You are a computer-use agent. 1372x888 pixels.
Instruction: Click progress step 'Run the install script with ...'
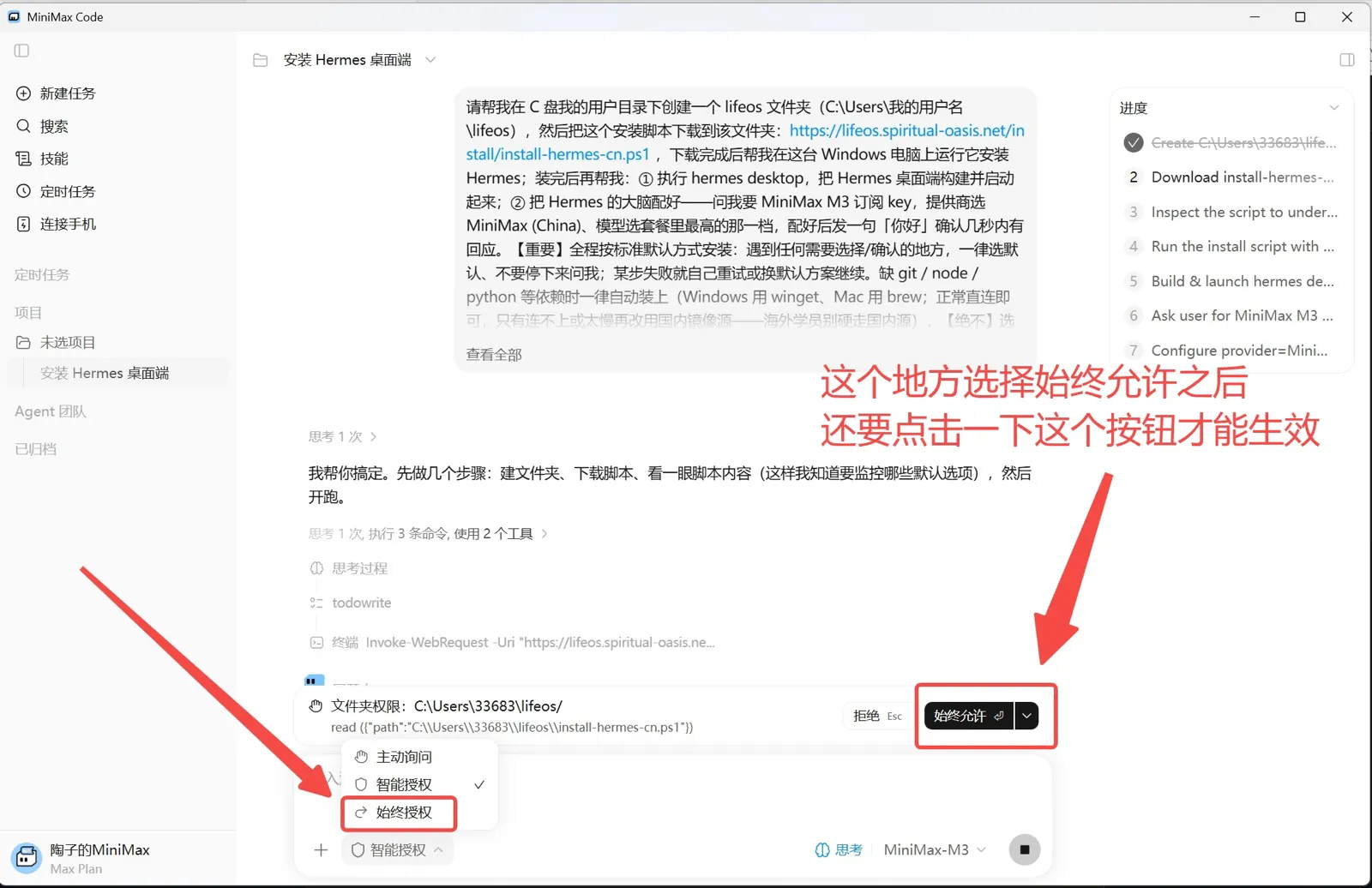coord(1243,246)
